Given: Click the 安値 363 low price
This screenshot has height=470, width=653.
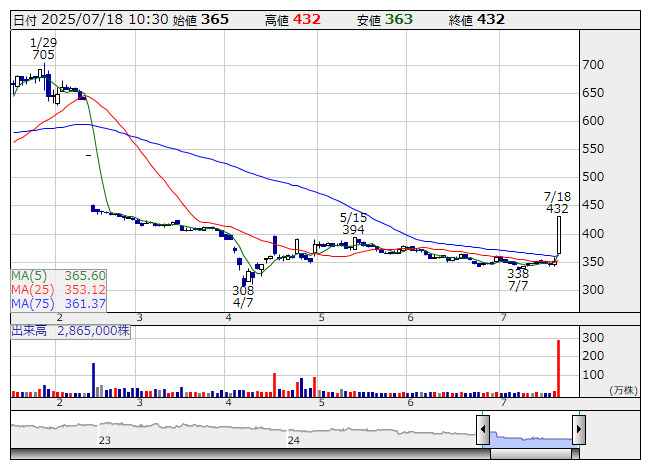Looking at the screenshot, I should coord(385,20).
